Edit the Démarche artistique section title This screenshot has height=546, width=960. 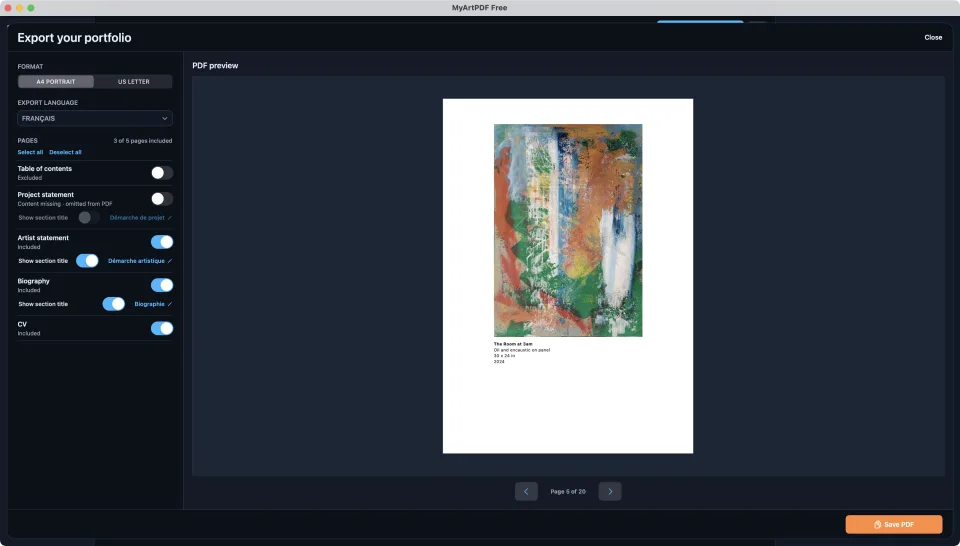click(x=136, y=261)
